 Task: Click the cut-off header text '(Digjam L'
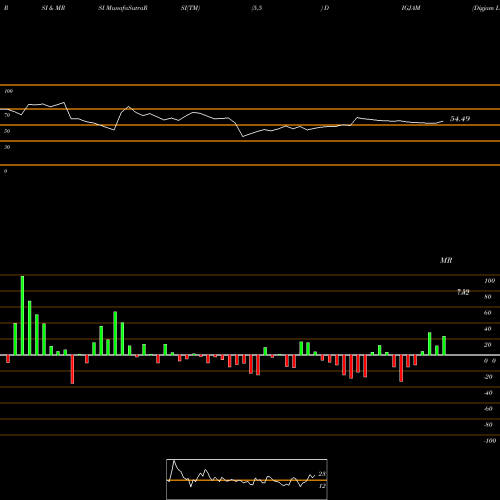[486, 8]
